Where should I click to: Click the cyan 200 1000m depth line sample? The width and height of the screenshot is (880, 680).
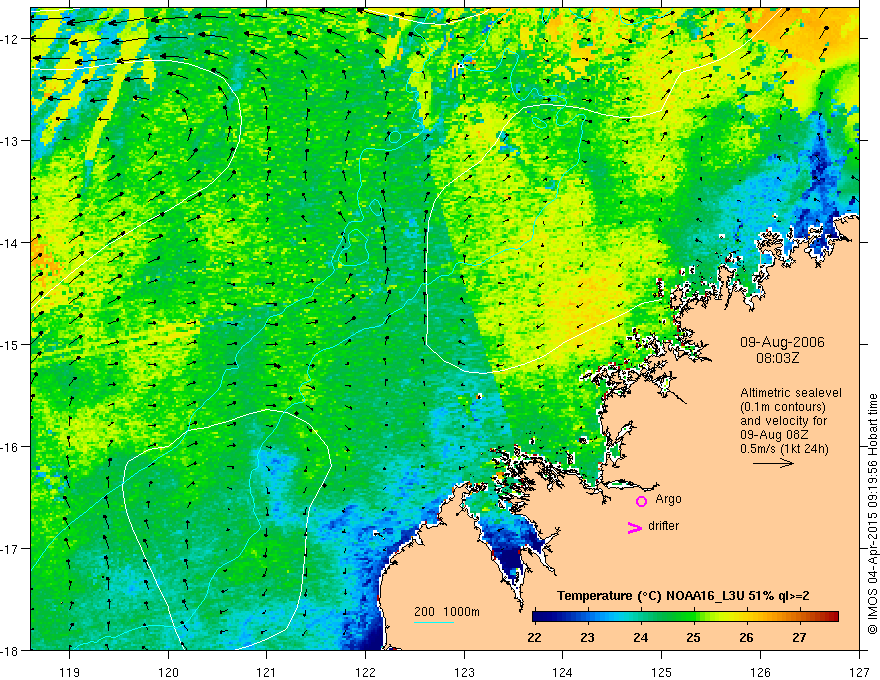(x=434, y=622)
